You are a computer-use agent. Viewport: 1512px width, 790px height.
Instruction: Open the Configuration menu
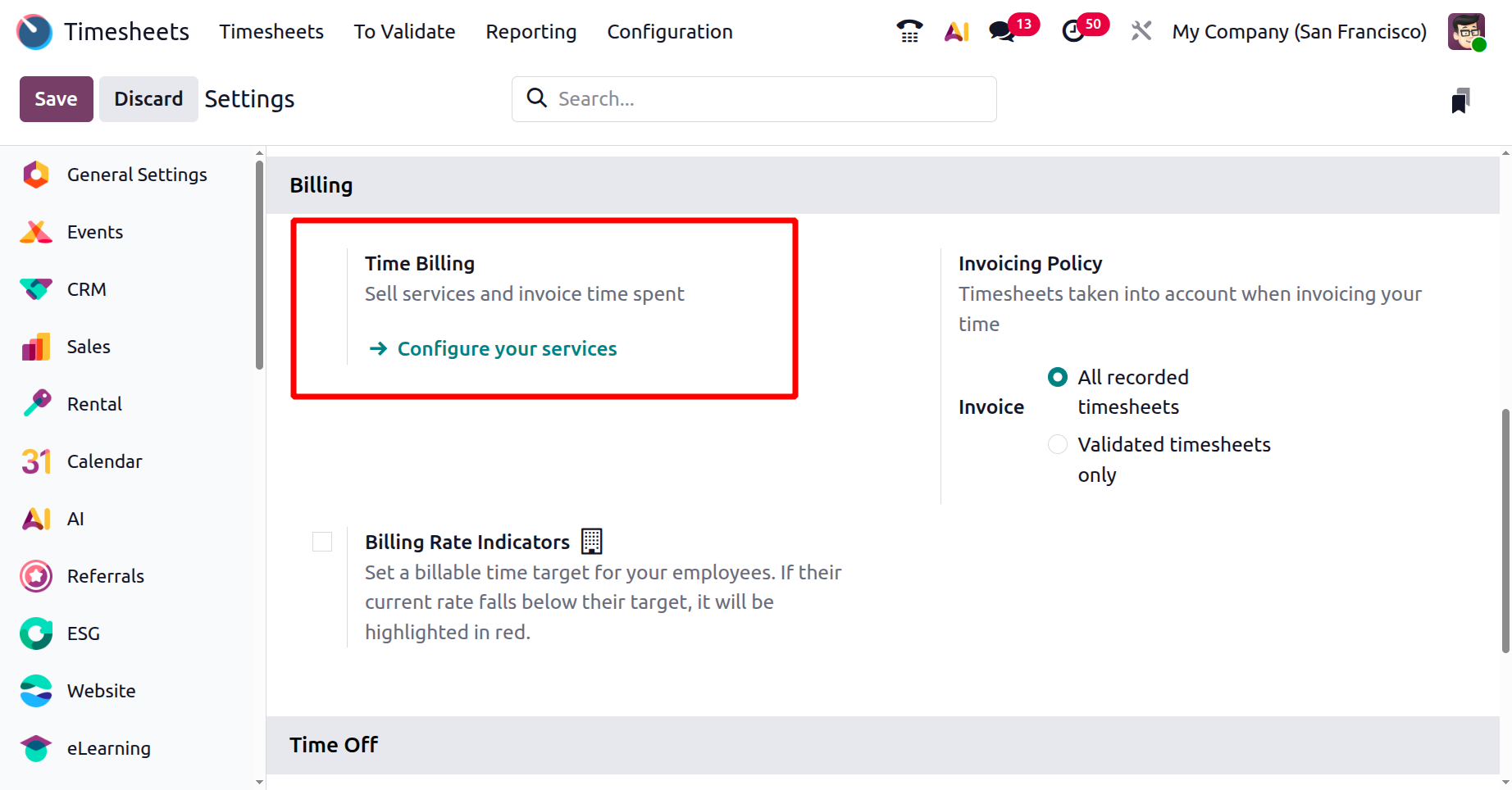click(670, 32)
